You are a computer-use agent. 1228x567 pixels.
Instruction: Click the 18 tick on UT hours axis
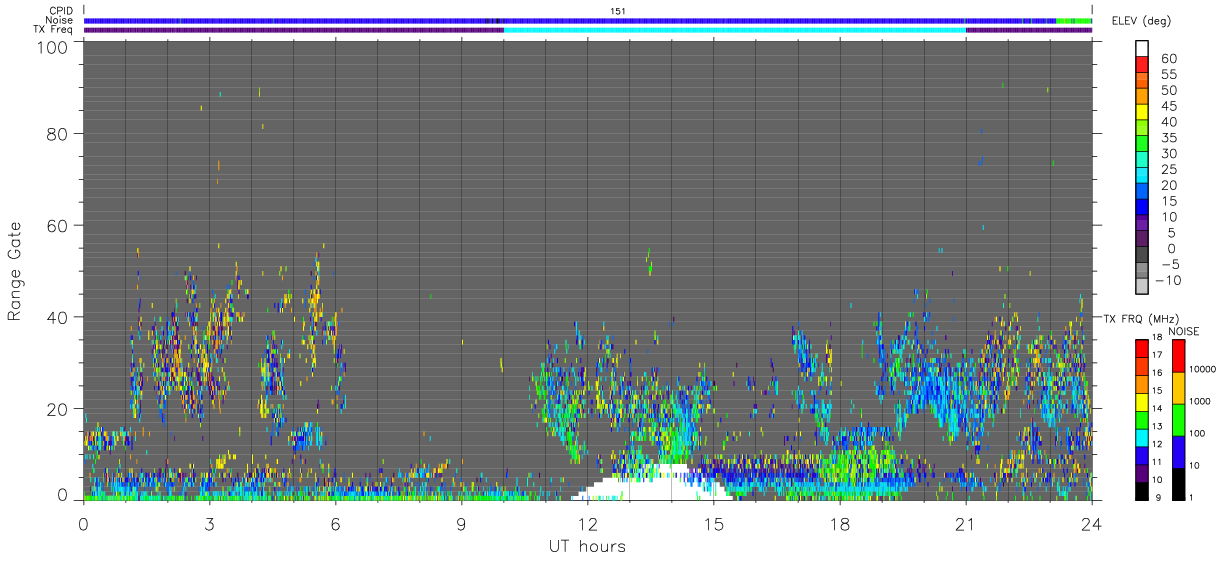(x=839, y=523)
